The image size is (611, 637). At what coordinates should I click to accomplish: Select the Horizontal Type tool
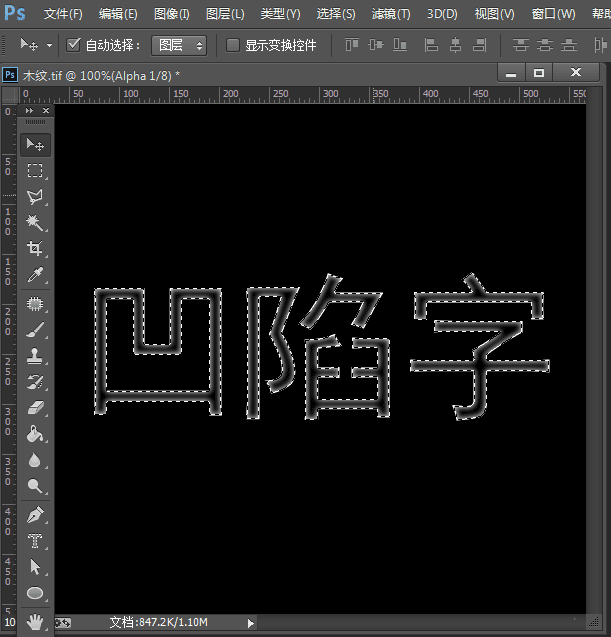(x=35, y=541)
